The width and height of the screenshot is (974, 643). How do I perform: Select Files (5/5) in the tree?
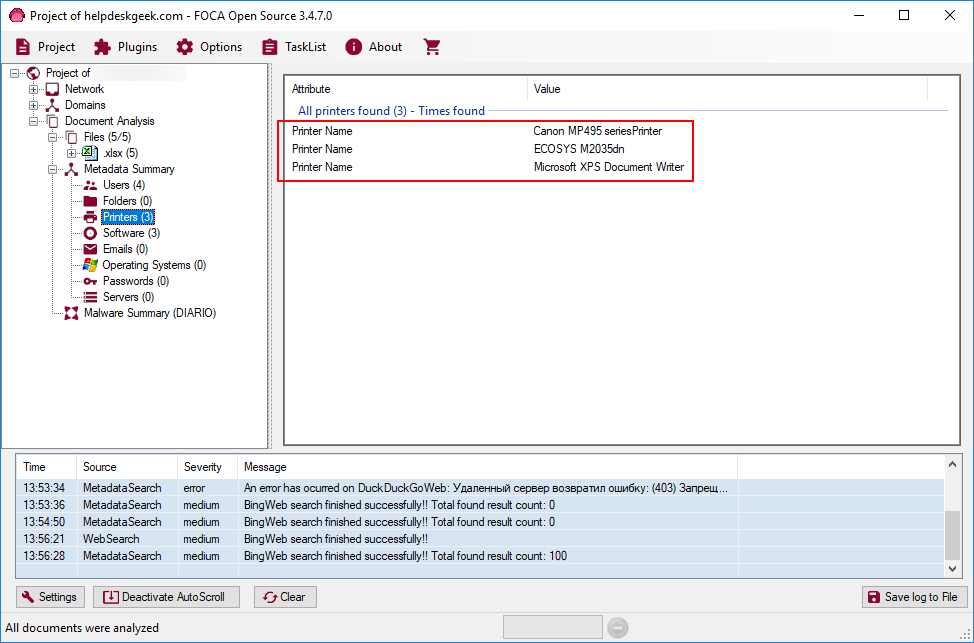[107, 137]
